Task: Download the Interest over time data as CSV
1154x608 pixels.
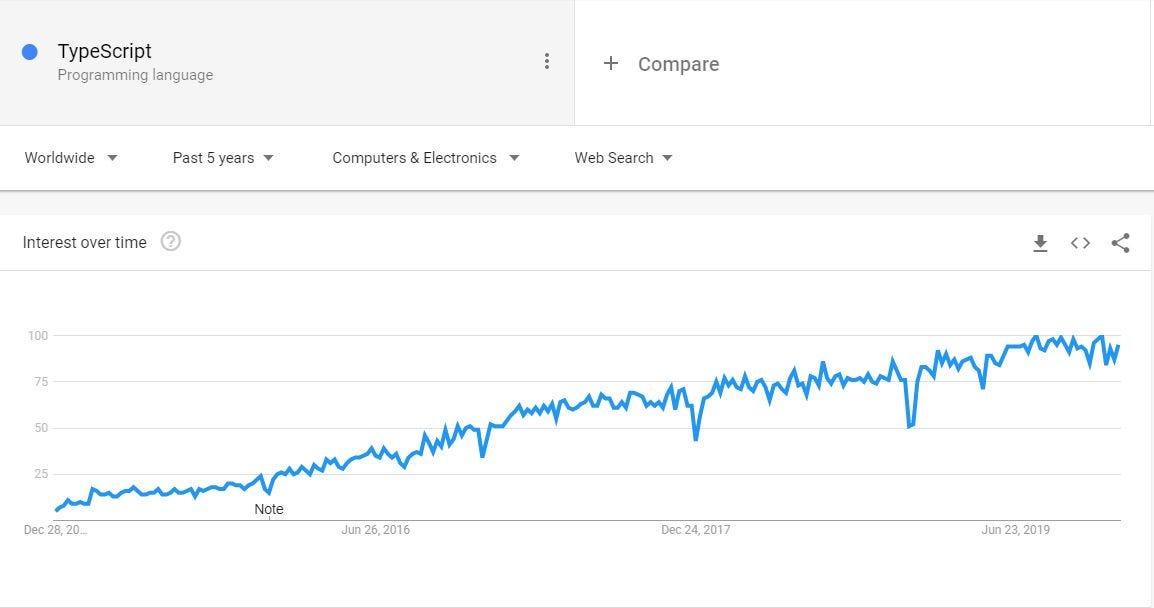Action: coord(1040,243)
